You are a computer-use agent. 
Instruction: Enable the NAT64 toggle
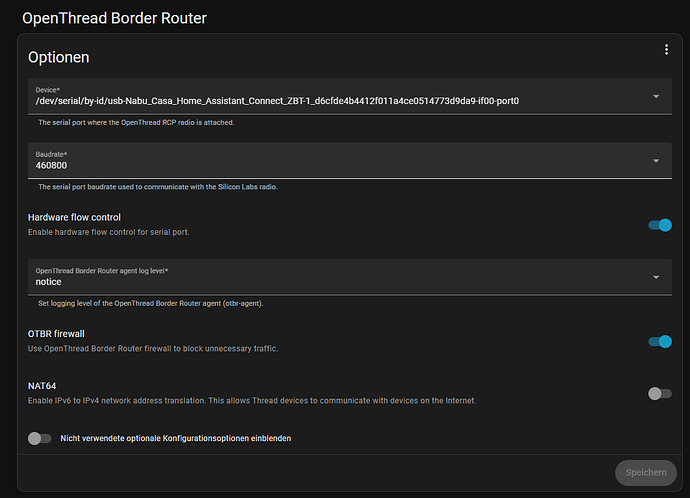click(x=660, y=393)
